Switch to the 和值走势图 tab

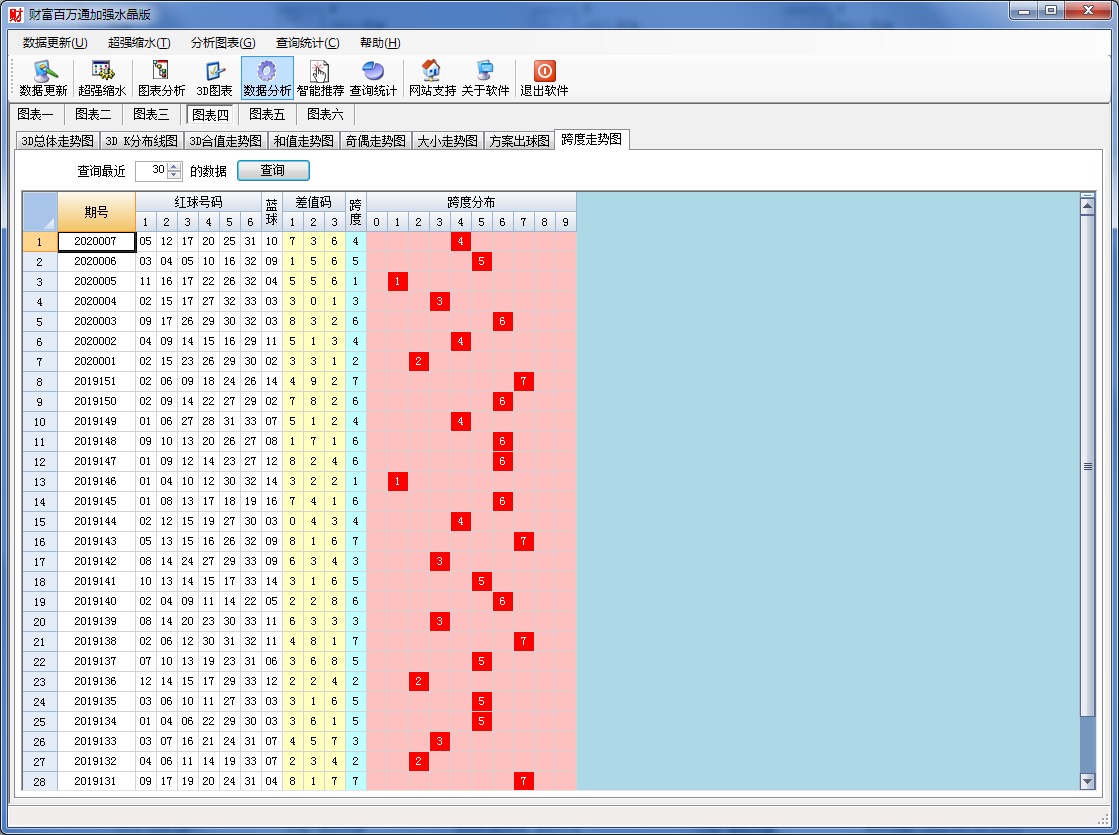[303, 141]
